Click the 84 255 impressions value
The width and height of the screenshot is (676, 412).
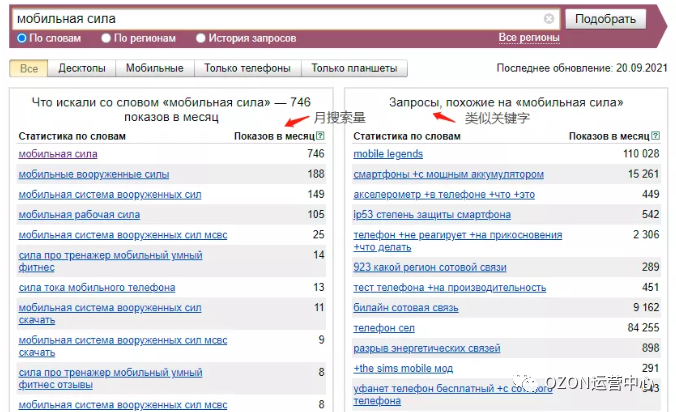[643, 328]
